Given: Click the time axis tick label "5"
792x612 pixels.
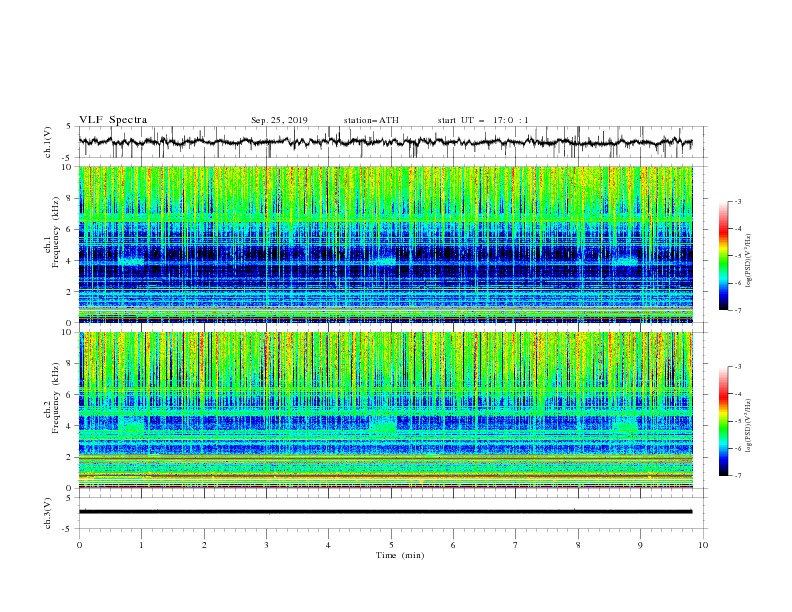Looking at the screenshot, I should pos(391,545).
